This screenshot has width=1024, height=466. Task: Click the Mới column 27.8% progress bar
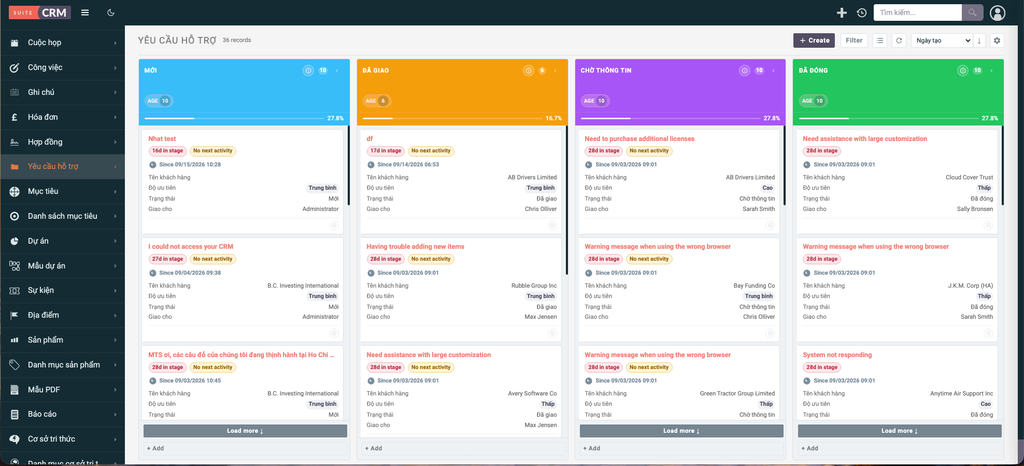pyautogui.click(x=234, y=119)
